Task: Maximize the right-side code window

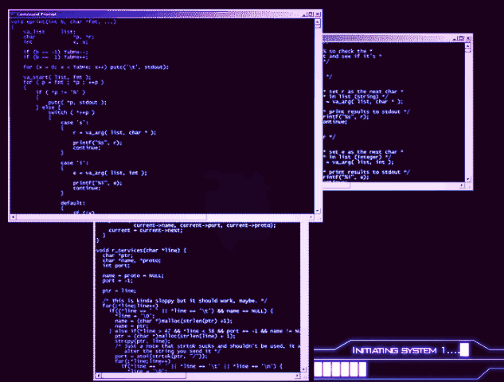Action: coord(461,39)
